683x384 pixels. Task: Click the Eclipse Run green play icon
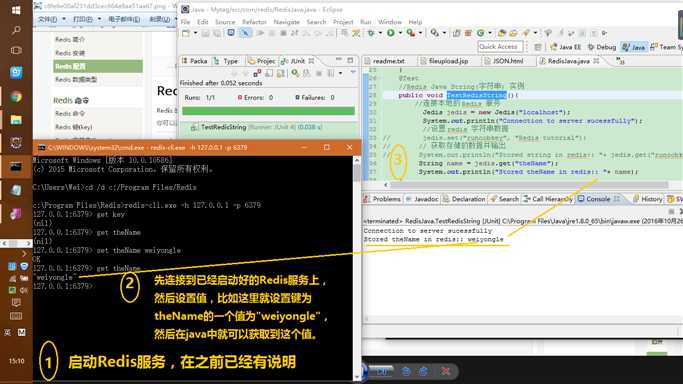click(x=391, y=33)
